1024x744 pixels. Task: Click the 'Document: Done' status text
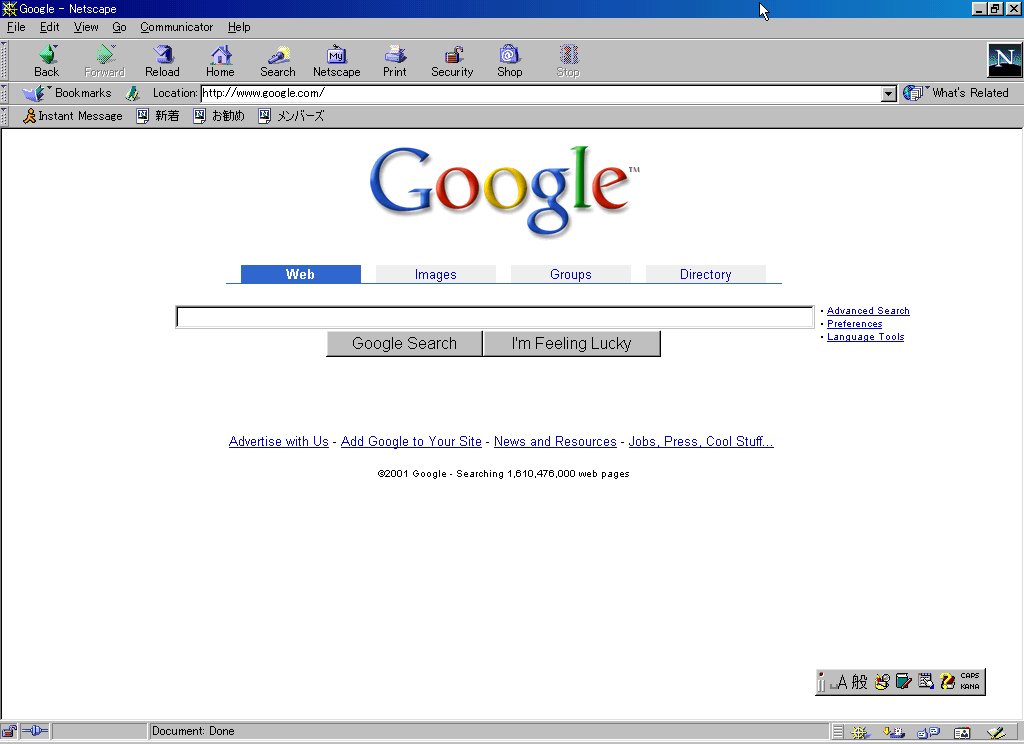(193, 731)
